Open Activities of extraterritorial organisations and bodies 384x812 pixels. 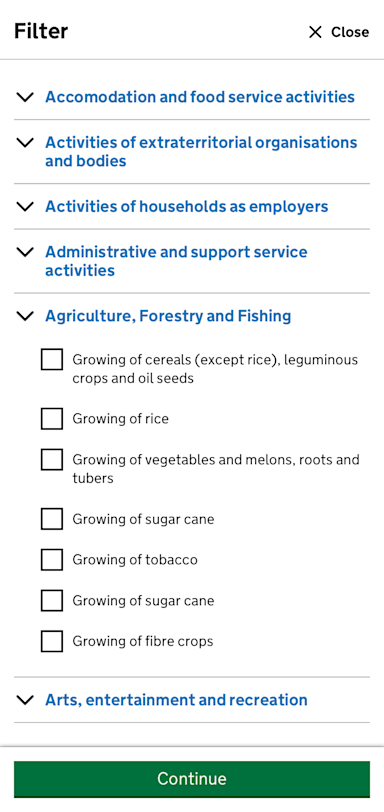click(201, 151)
